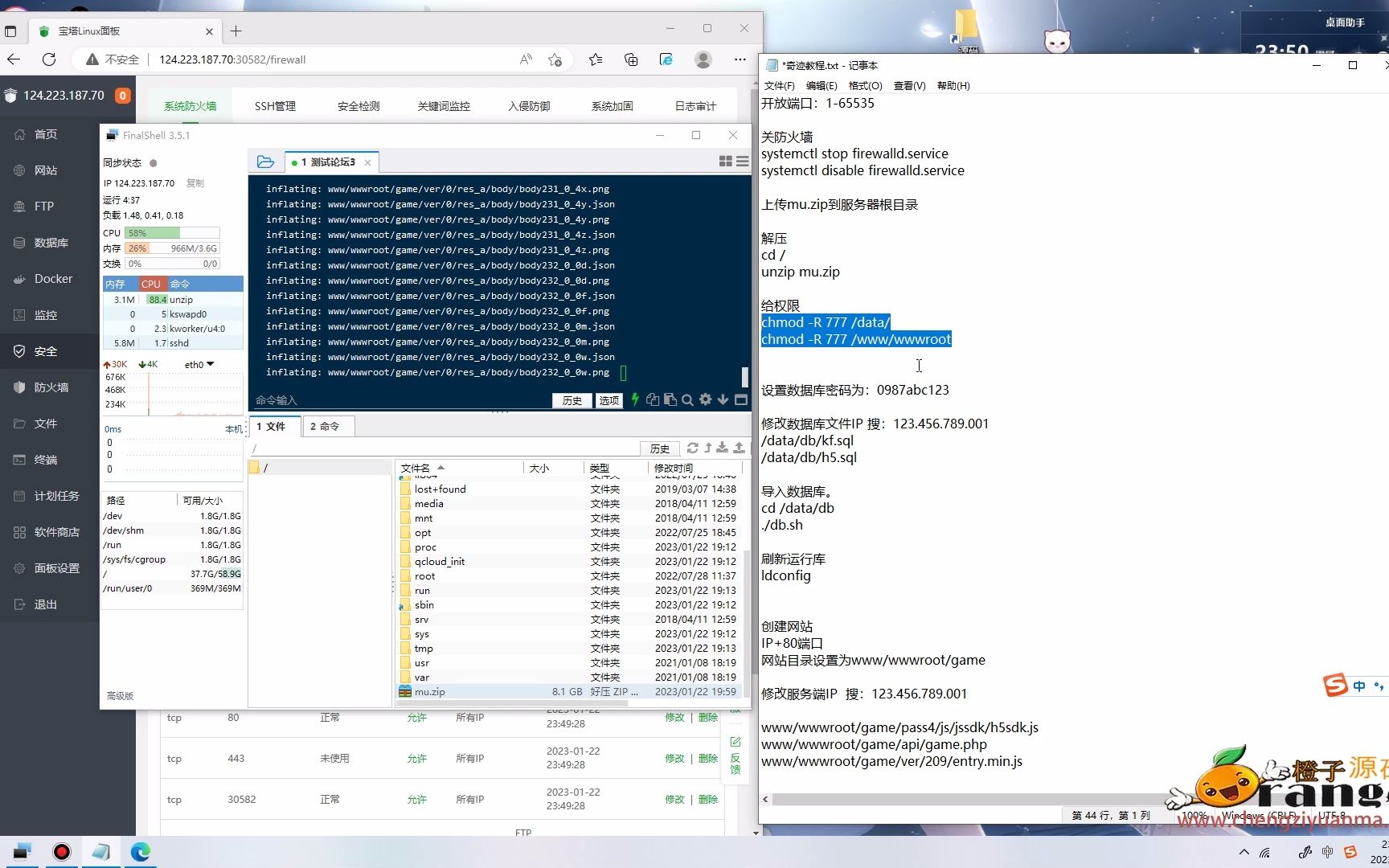Open Notepad 格式(O) menu
Image resolution: width=1389 pixels, height=868 pixels.
865,85
